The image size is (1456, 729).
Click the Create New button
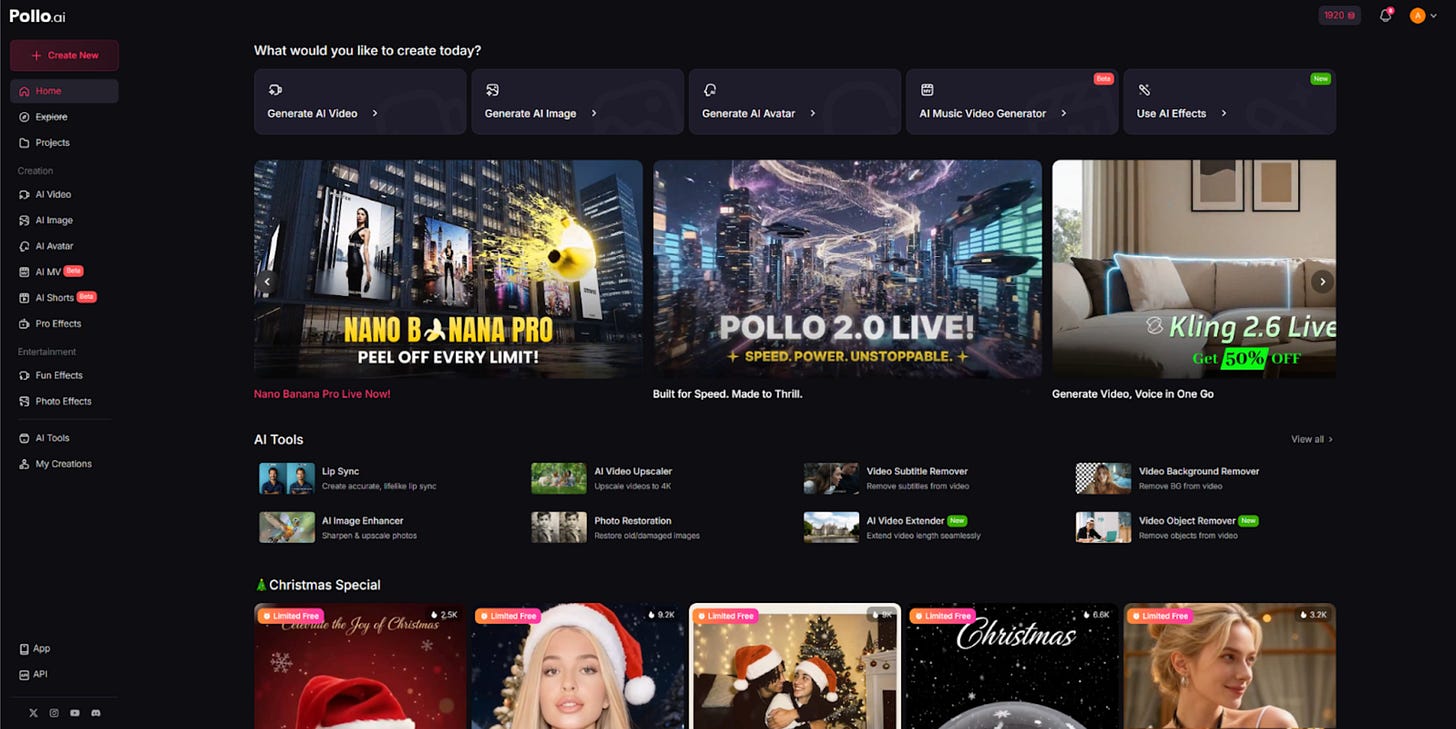[64, 55]
